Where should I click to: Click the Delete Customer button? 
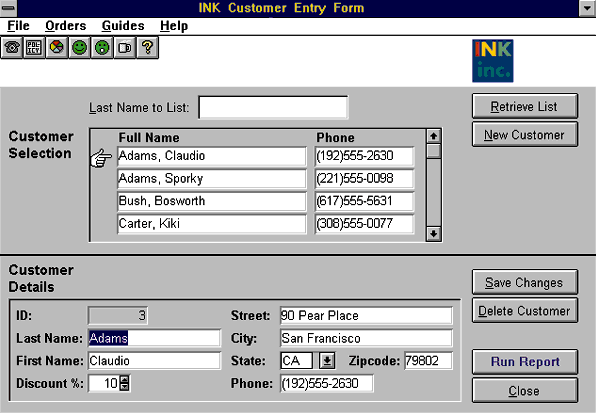click(525, 311)
